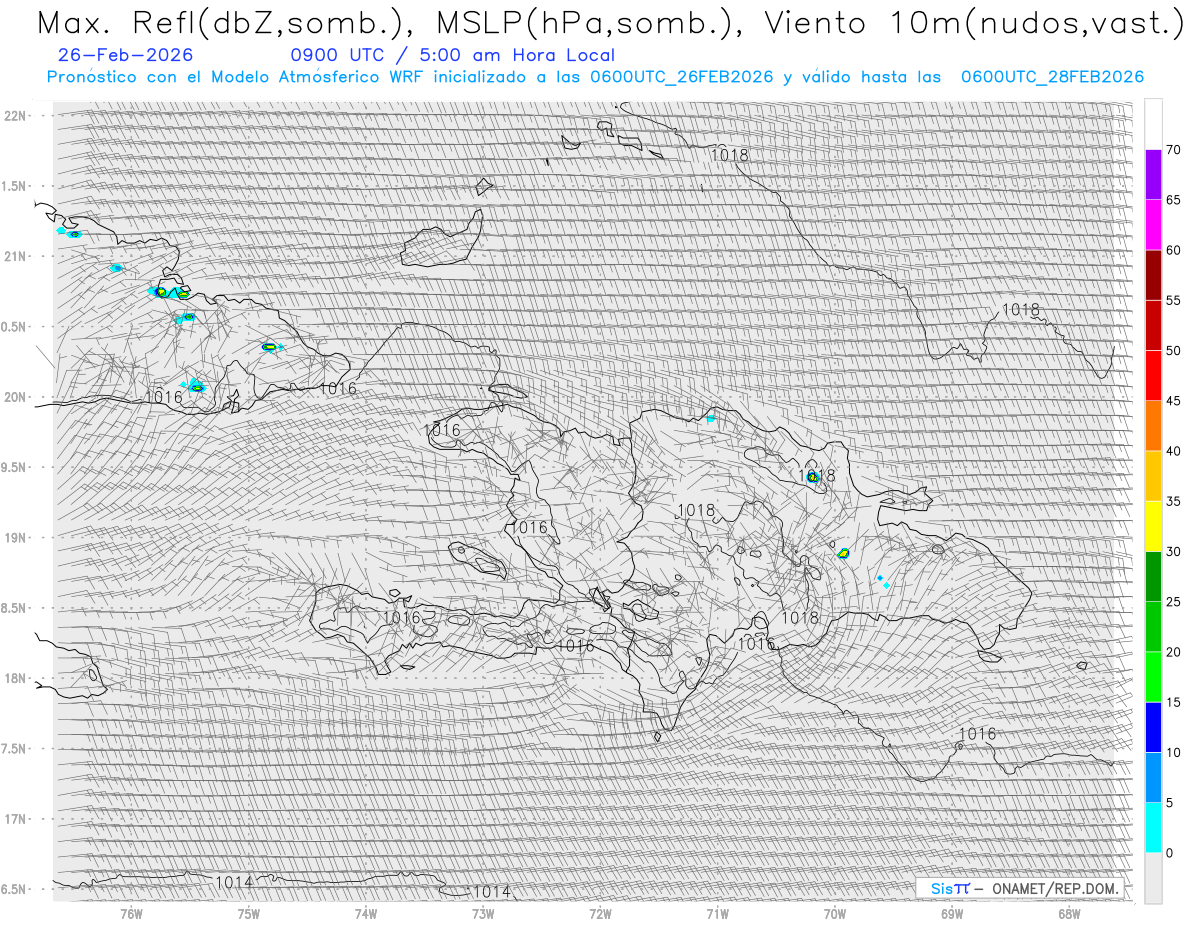Select the cyan 0–5 dBZ segment
Viewport: 1200px width, 927px height.
tap(1153, 827)
